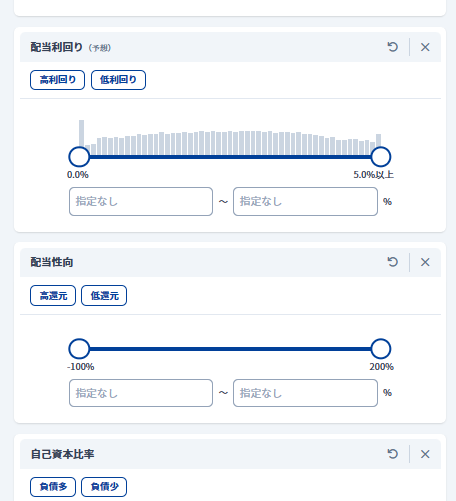The width and height of the screenshot is (456, 501).
Task: Focus the maximum 配当利回り input field
Action: pos(305,201)
